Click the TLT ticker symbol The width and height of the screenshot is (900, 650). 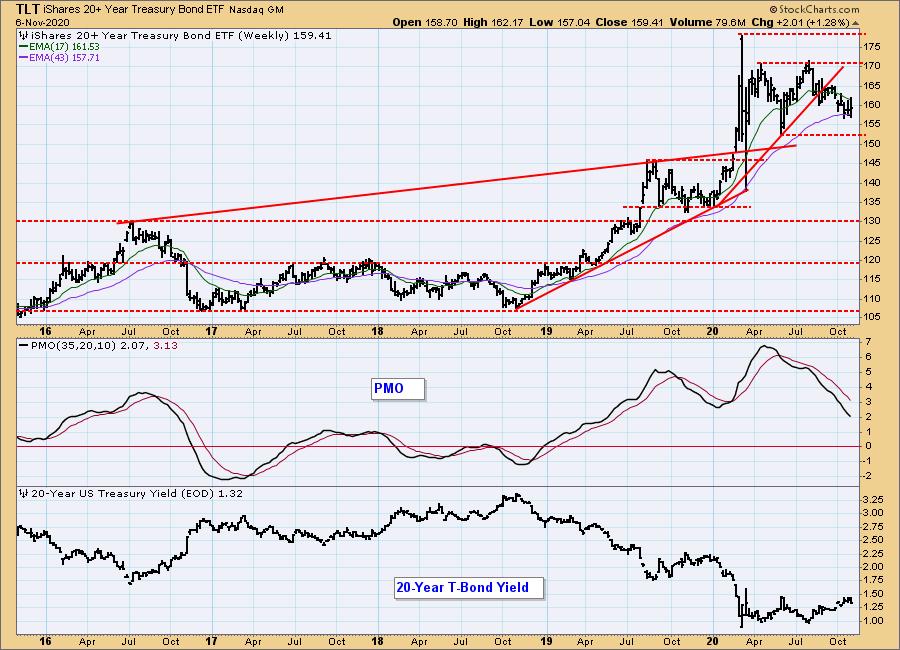coord(27,9)
